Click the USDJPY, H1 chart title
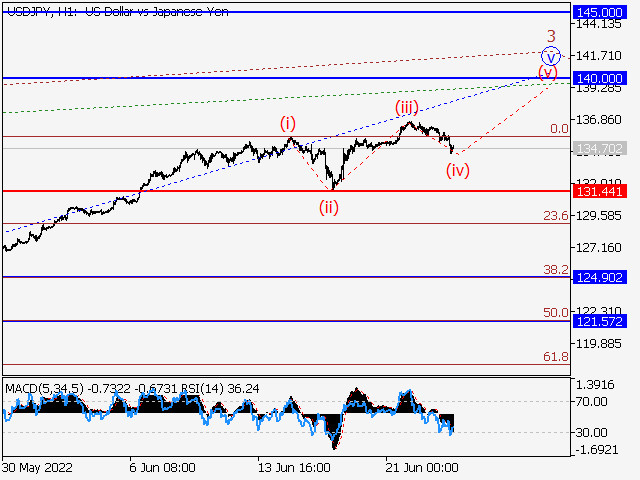Viewport: 640px width, 480px height. pyautogui.click(x=118, y=12)
